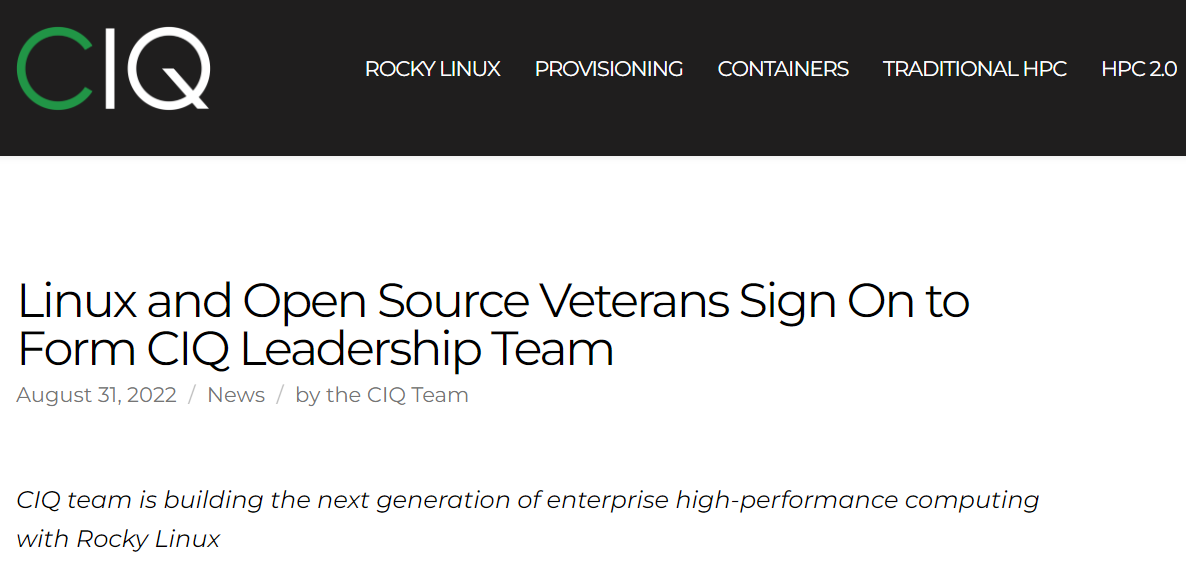This screenshot has height=566, width=1186.
Task: Click the white Q letter of the logo
Action: point(168,68)
